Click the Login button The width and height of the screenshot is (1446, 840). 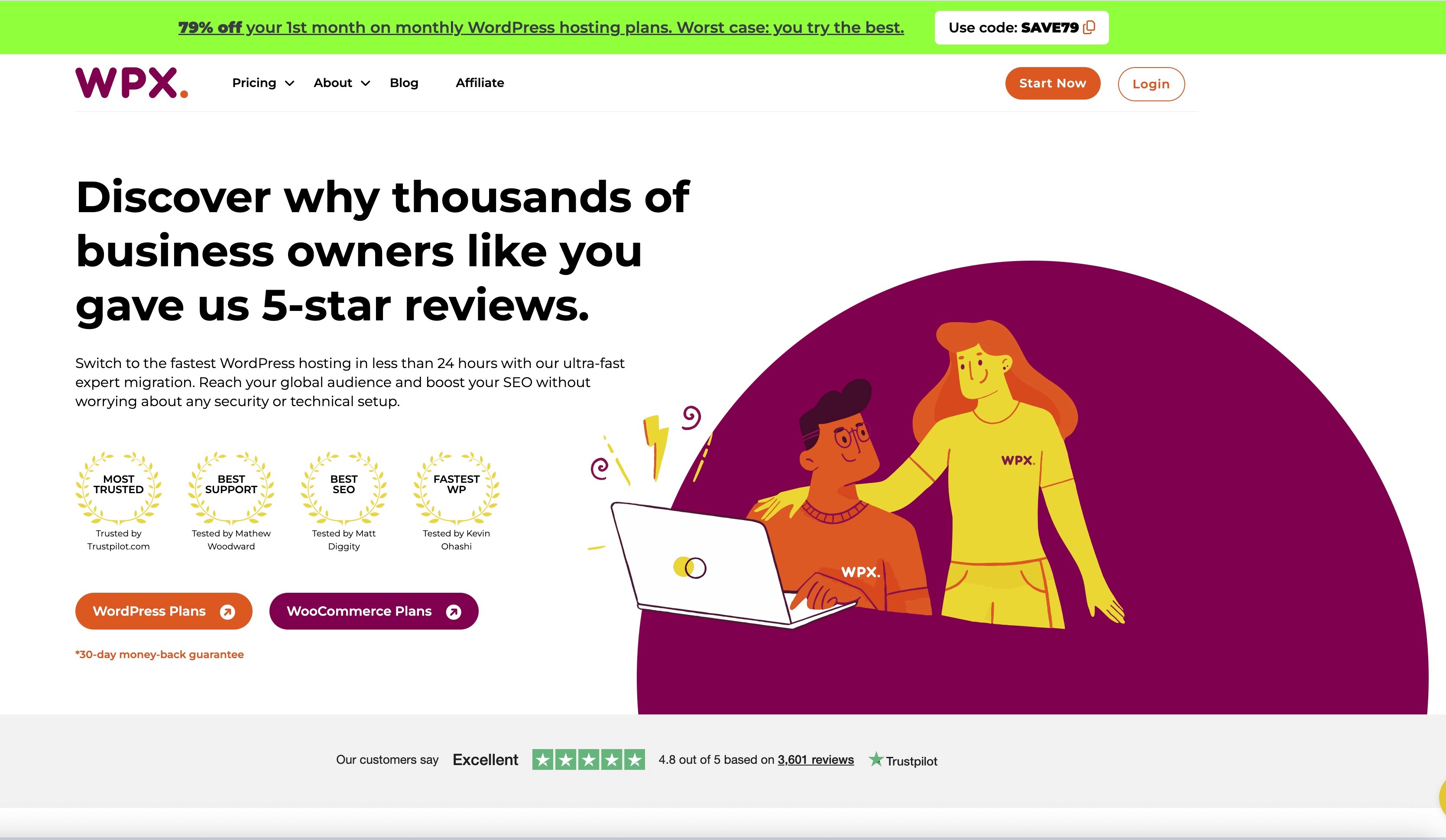pyautogui.click(x=1151, y=84)
